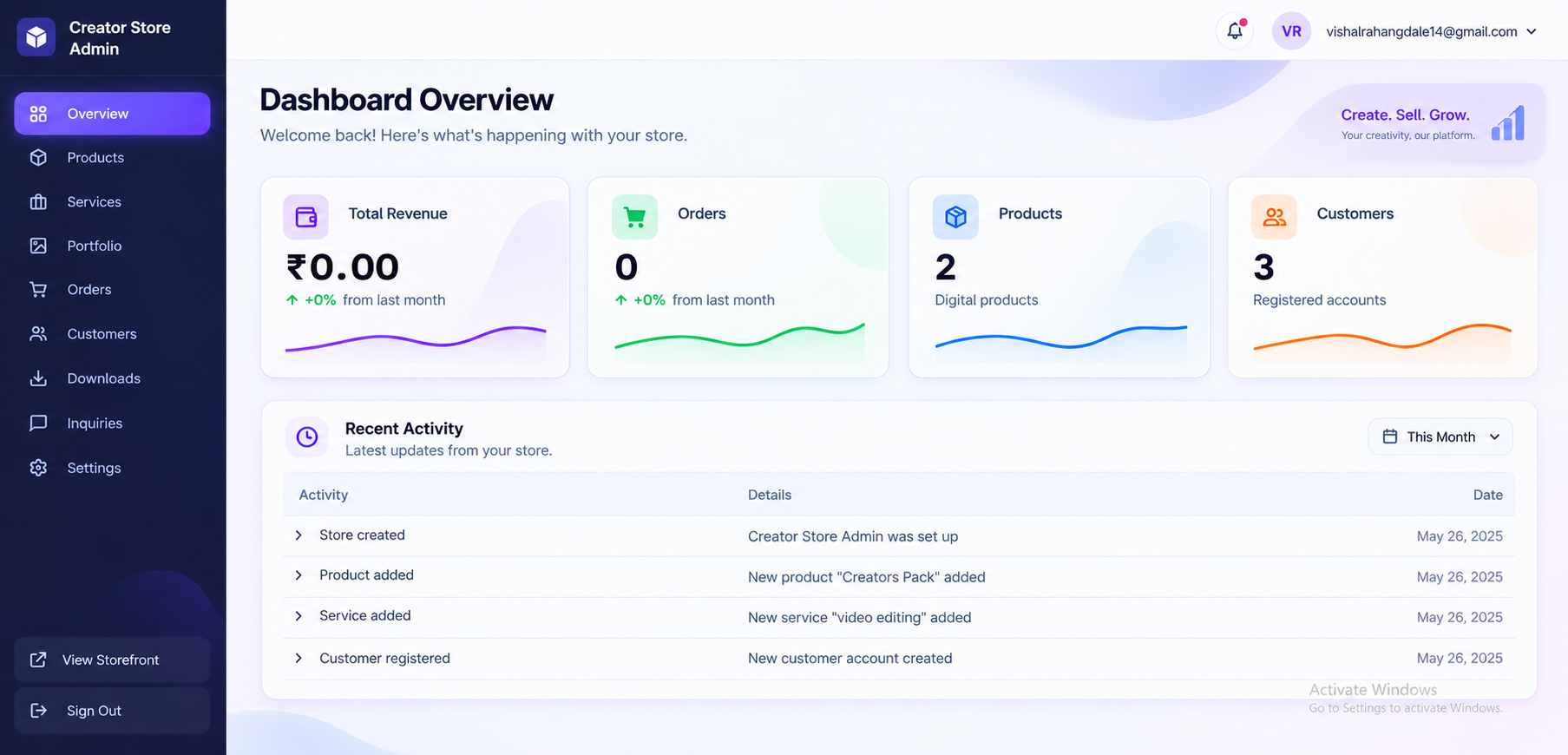Click the Registered accounts label
Screen dimensions: 1568x755
tap(1319, 299)
